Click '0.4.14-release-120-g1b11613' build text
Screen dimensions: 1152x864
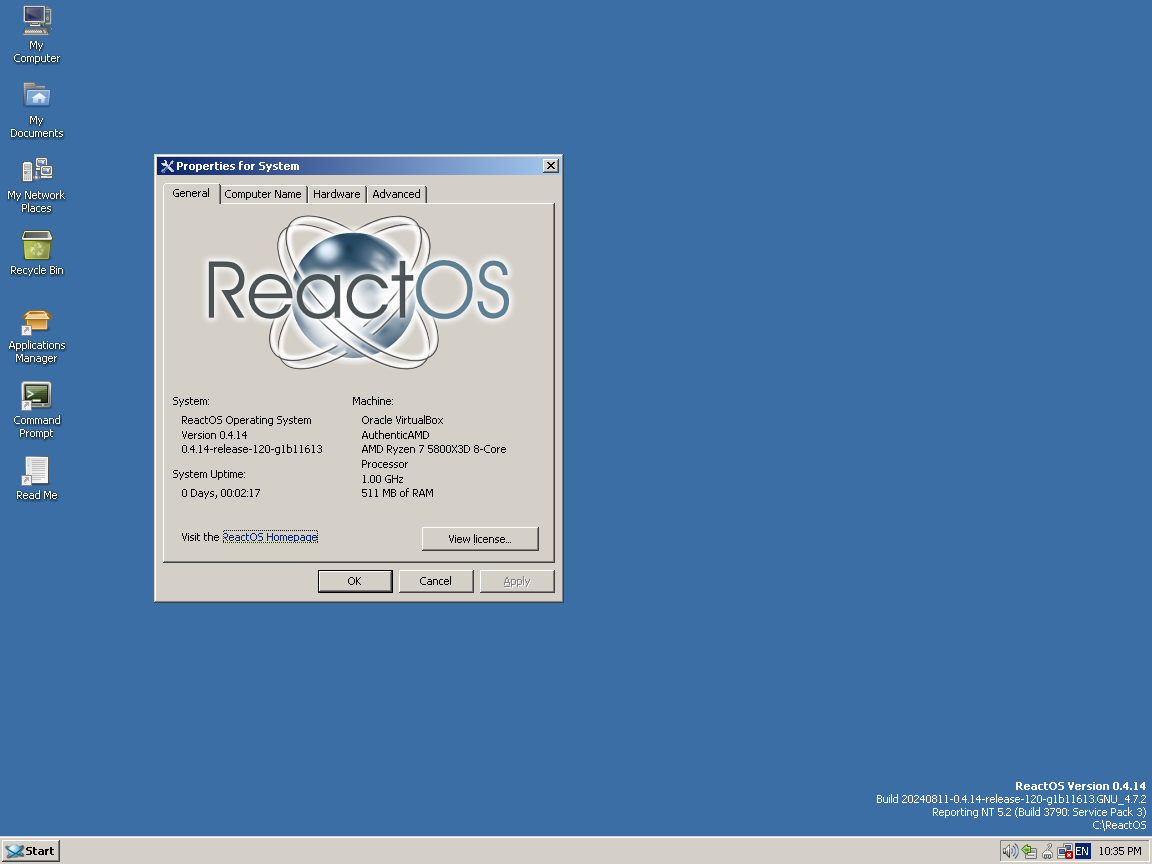[x=251, y=449]
